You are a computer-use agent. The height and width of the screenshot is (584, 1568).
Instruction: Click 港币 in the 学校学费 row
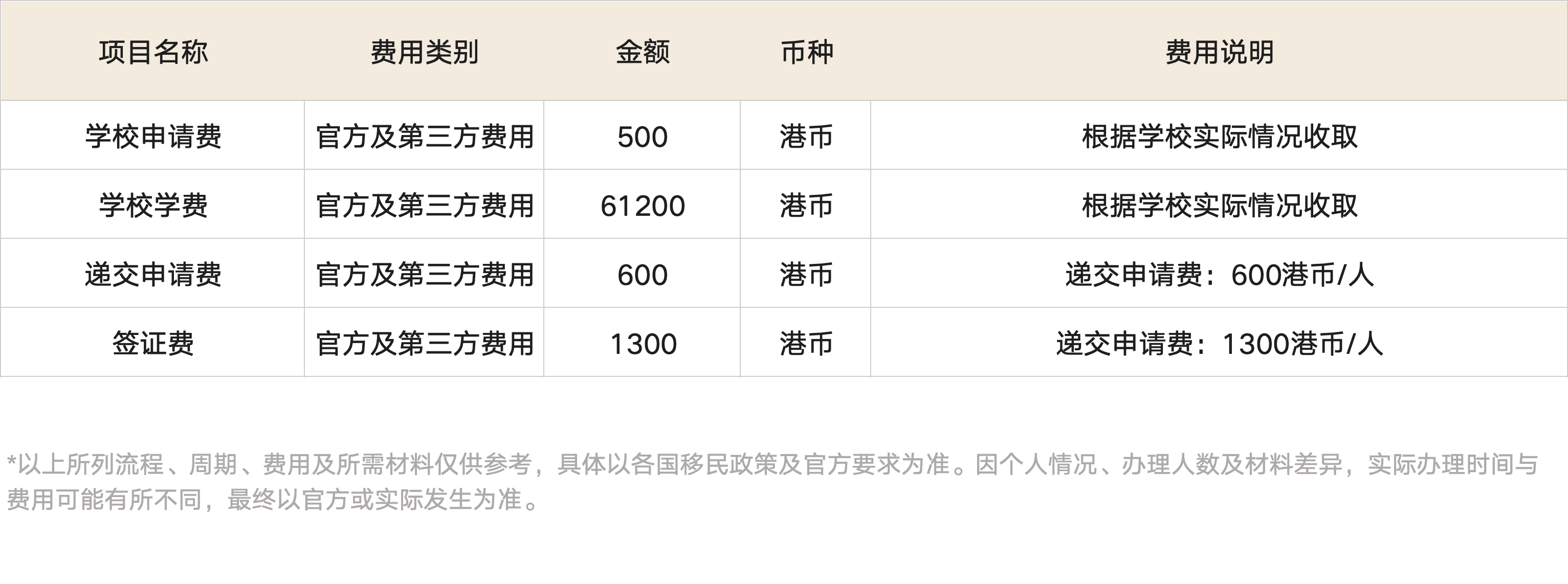(x=807, y=205)
